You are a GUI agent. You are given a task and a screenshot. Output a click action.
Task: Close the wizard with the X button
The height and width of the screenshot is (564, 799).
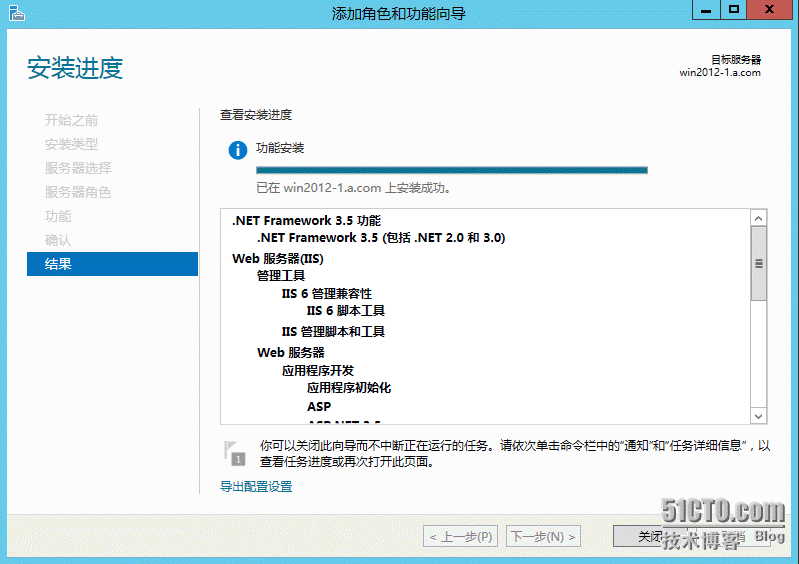(x=769, y=10)
